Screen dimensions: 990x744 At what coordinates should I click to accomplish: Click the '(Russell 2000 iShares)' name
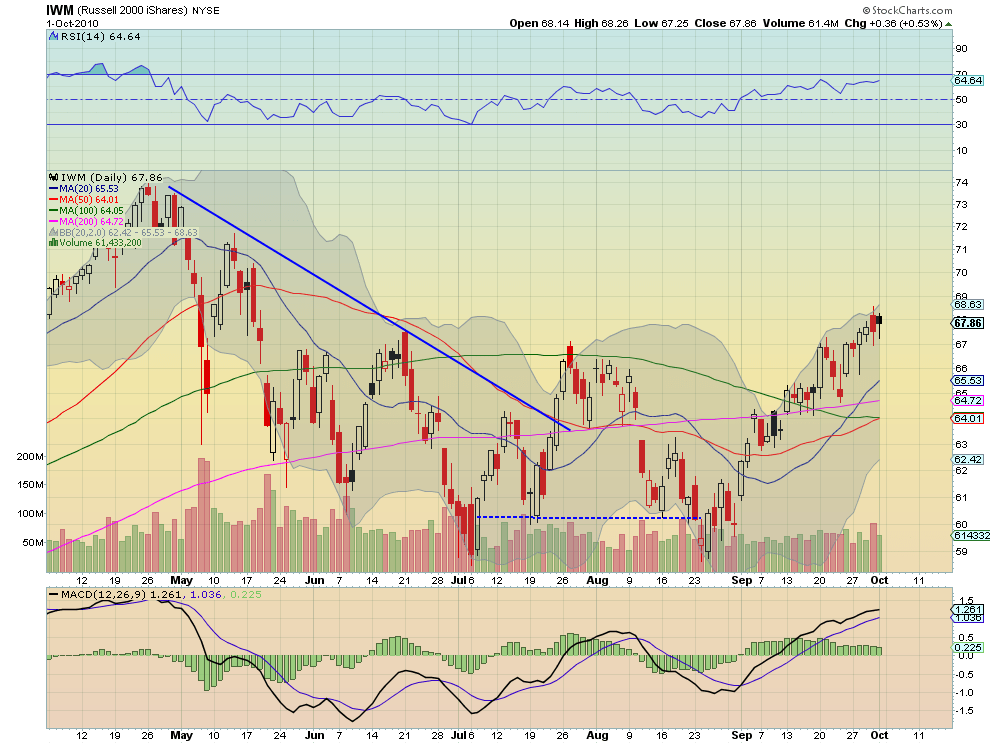coord(133,11)
